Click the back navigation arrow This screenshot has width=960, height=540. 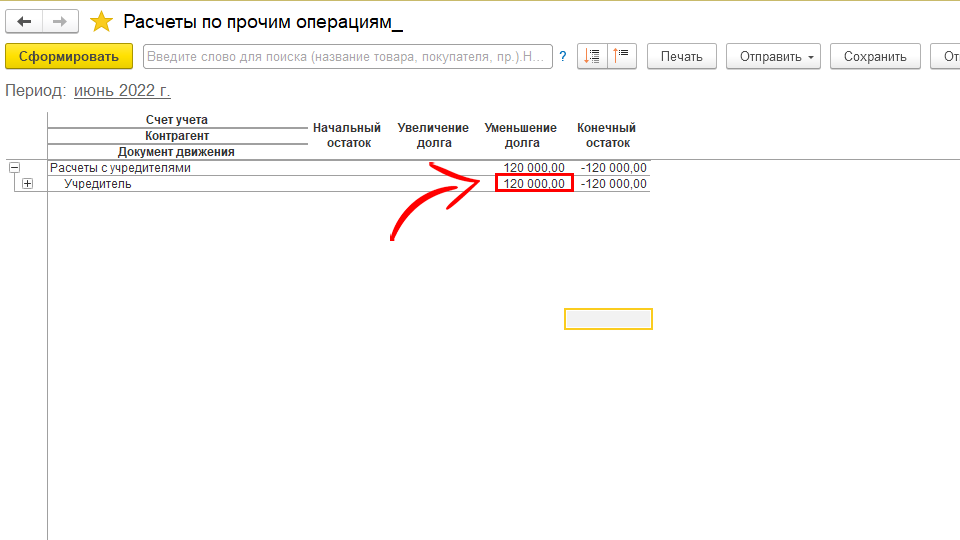click(x=25, y=21)
